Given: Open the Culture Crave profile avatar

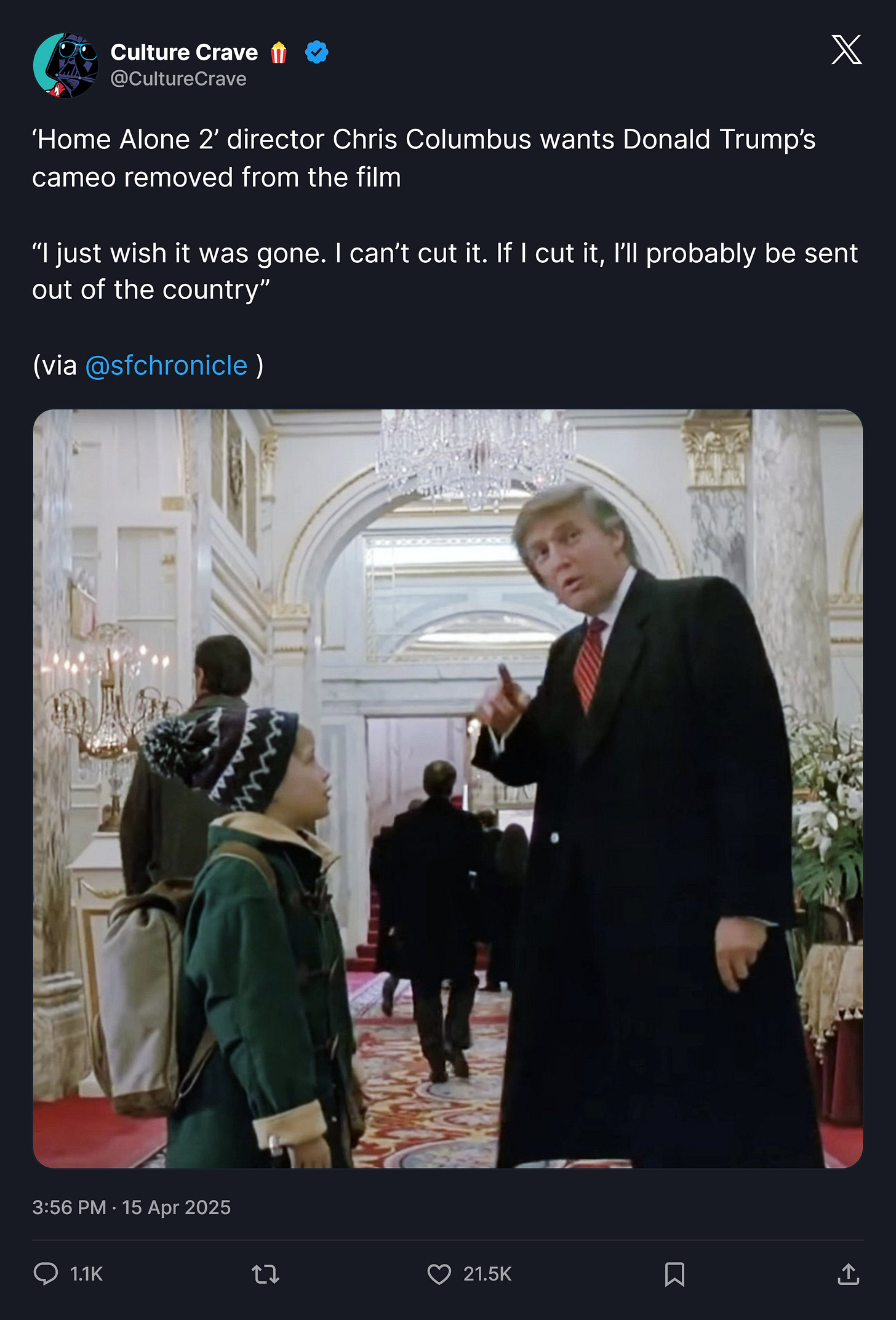Looking at the screenshot, I should tap(66, 65).
